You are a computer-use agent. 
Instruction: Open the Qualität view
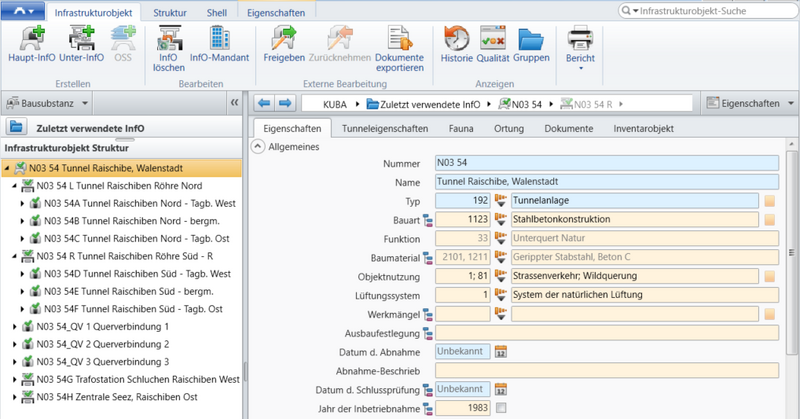click(x=493, y=44)
